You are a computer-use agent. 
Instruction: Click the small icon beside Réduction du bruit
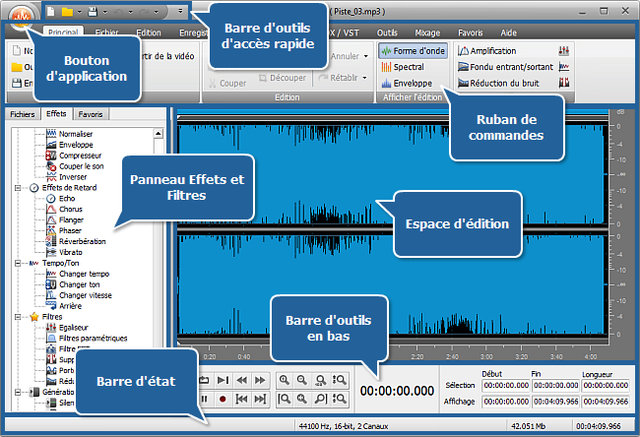564,83
